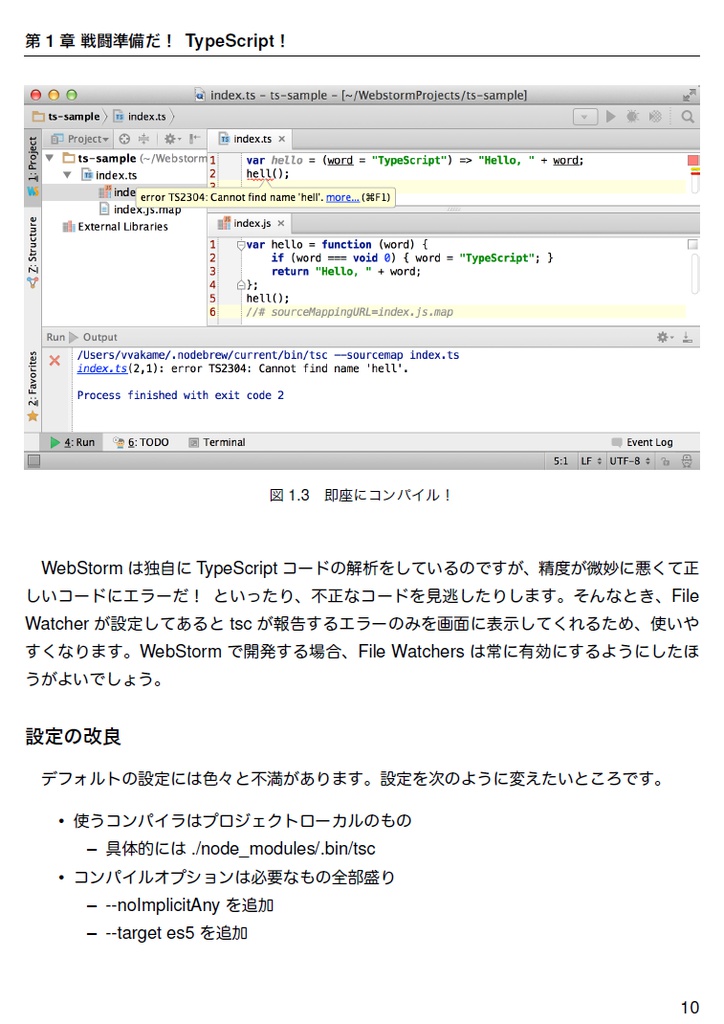The width and height of the screenshot is (724, 1024).
Task: Open LF line separator dropdown
Action: coord(591,461)
